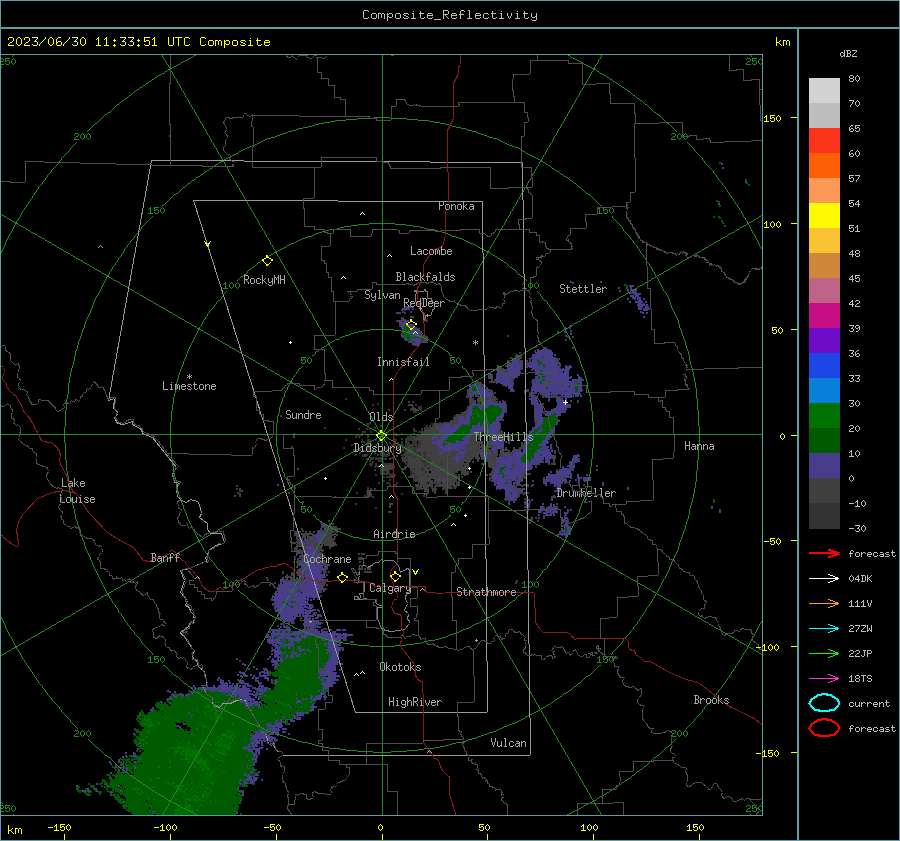Click the cyan current ellipse icon
Screen dimensions: 900x841
tap(824, 703)
